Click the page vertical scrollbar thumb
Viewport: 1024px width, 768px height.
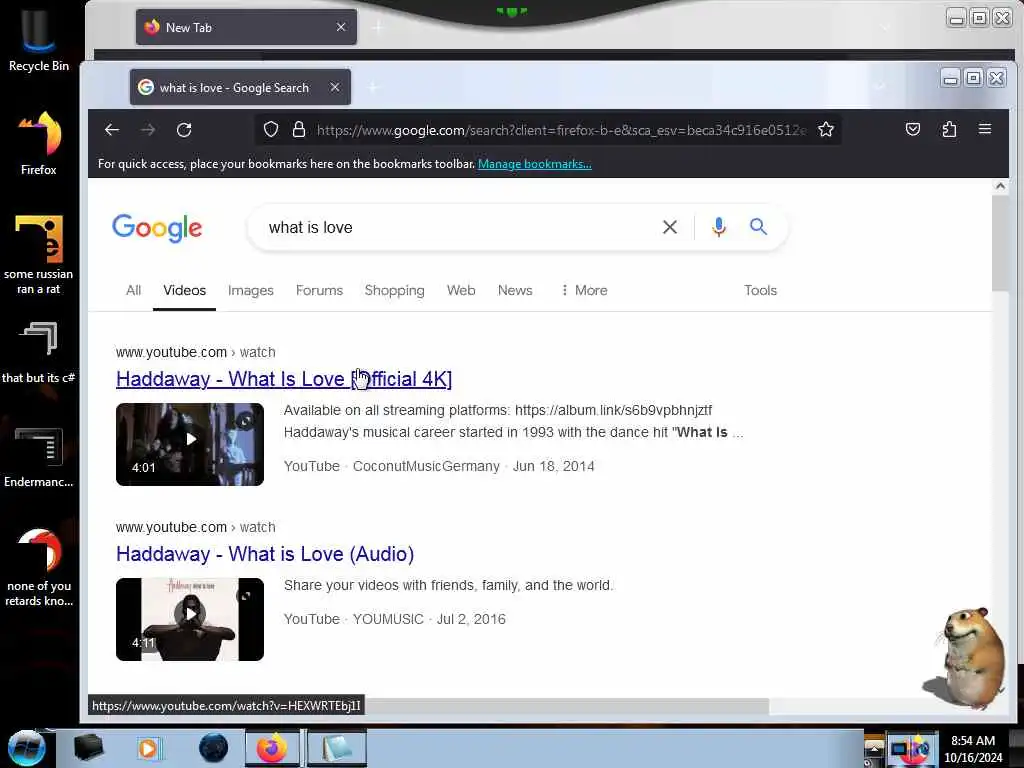1000,243
